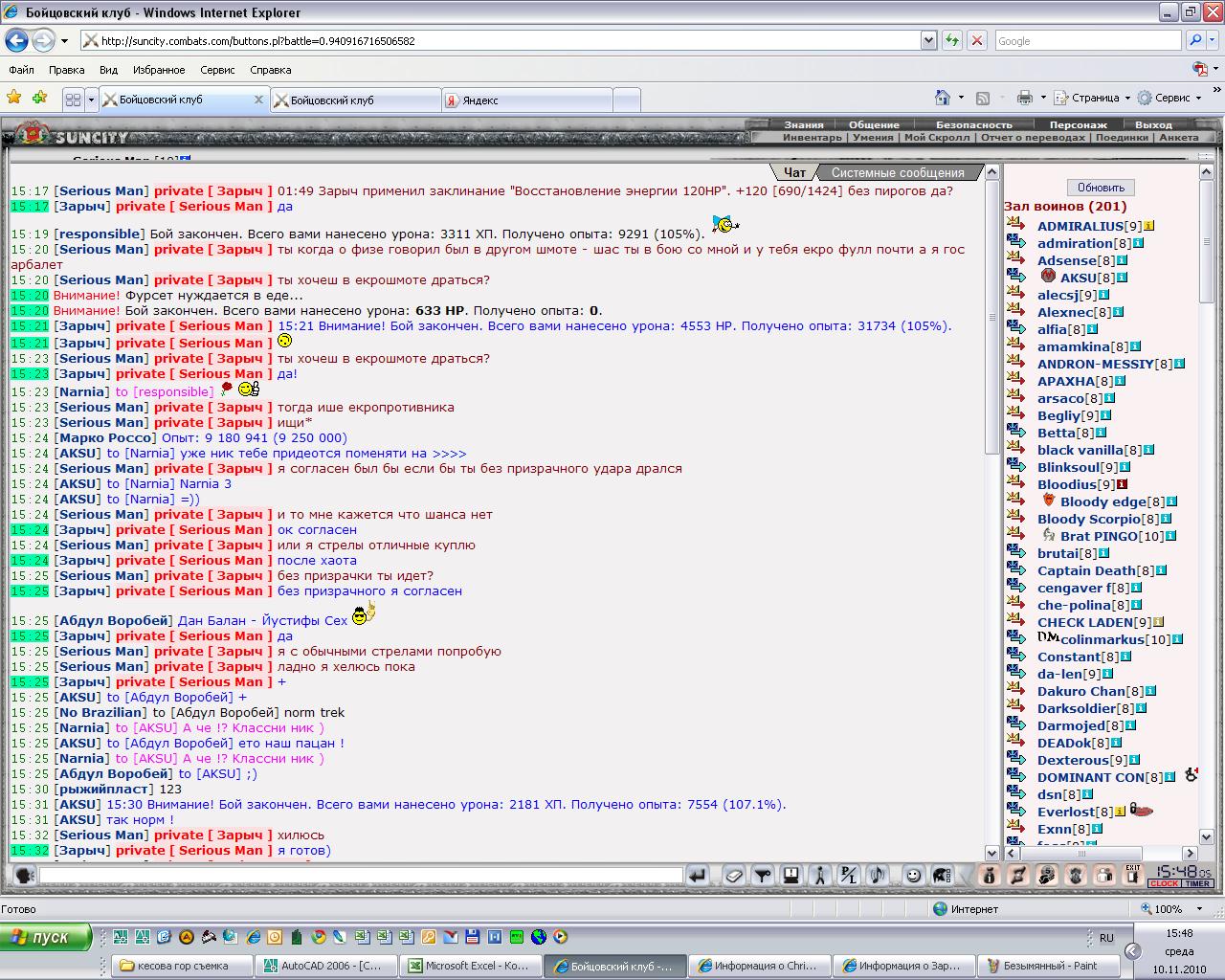Switch display to CLOCK mode

click(1164, 883)
